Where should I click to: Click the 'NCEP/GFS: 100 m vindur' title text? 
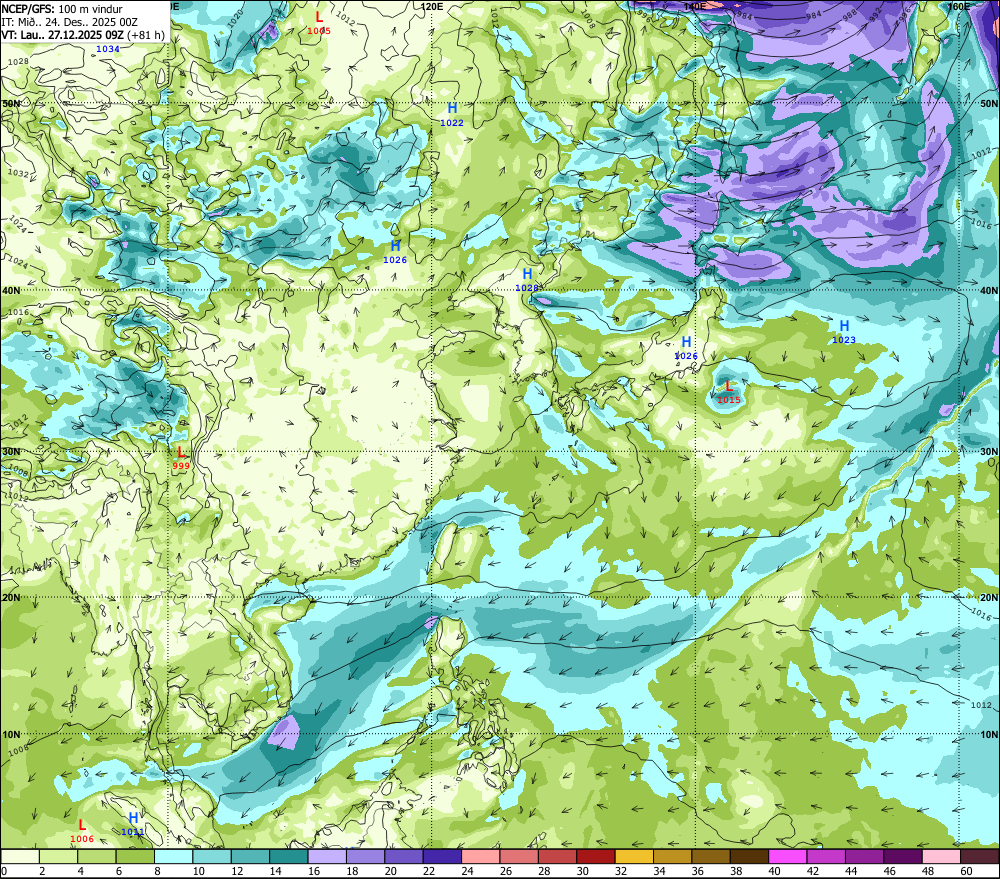[x=62, y=9]
